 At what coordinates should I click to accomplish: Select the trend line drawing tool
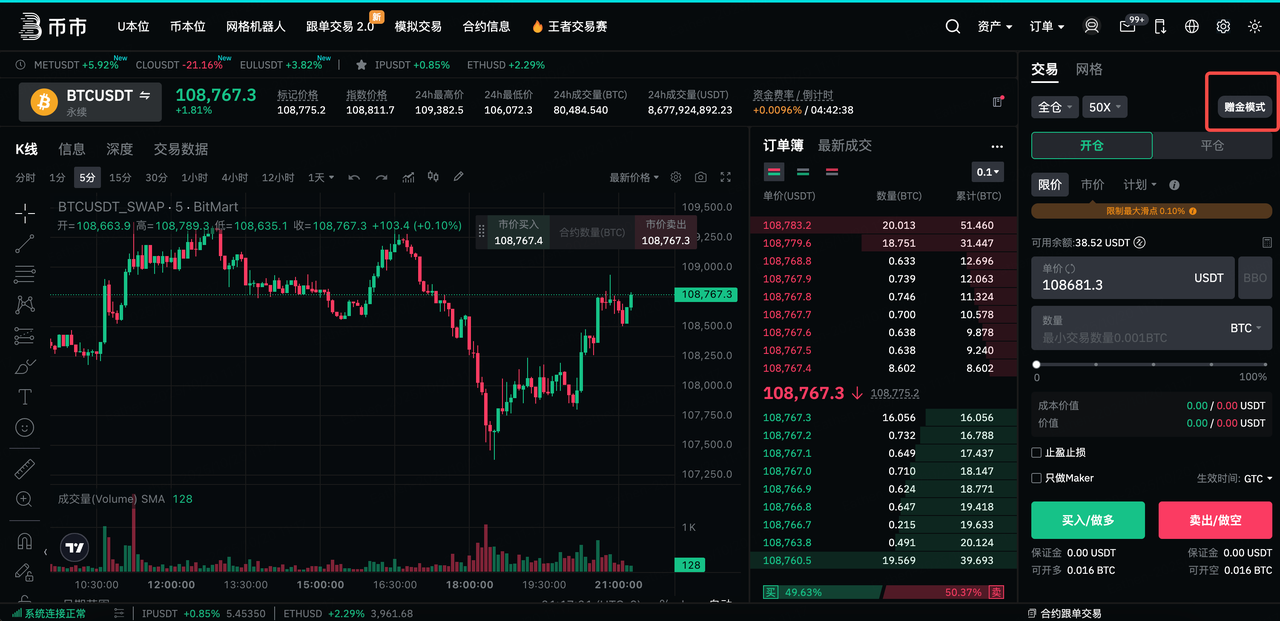25,243
